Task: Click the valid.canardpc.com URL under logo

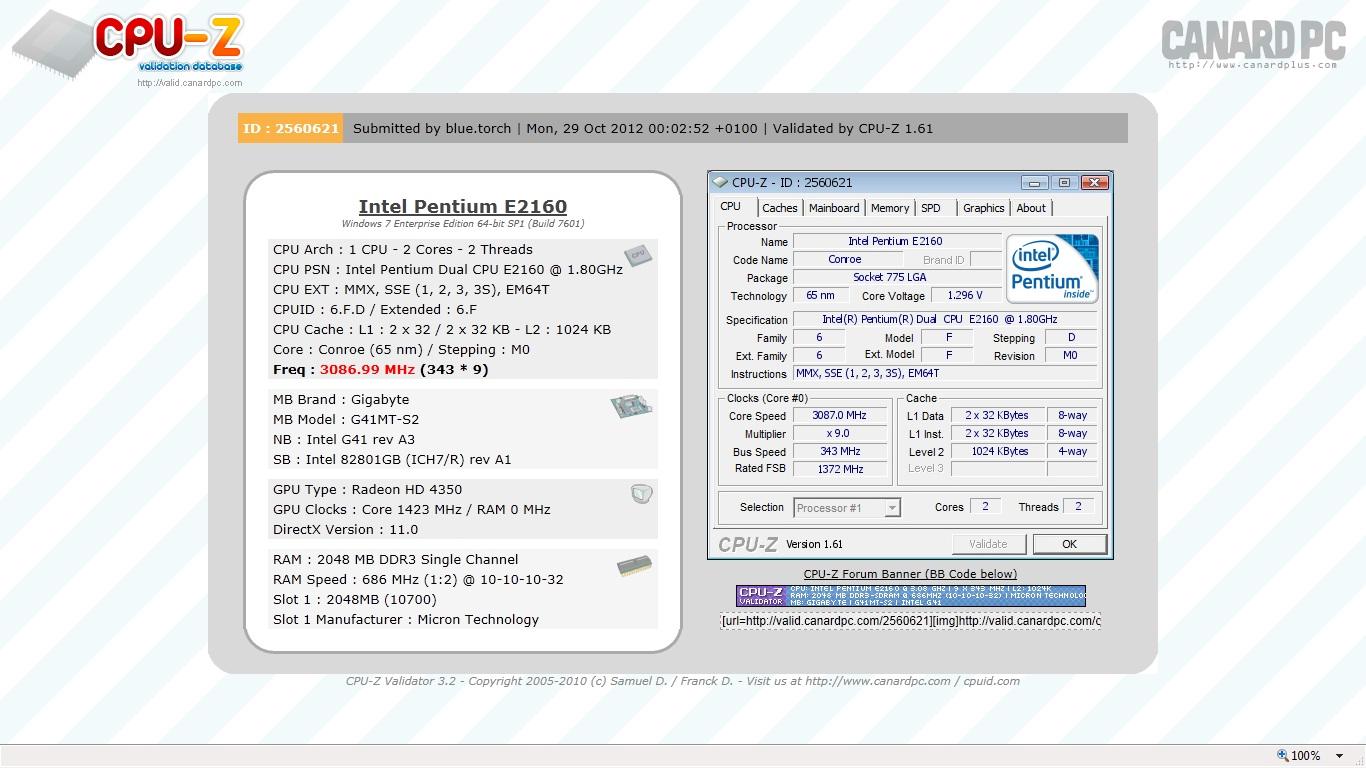Action: click(190, 83)
